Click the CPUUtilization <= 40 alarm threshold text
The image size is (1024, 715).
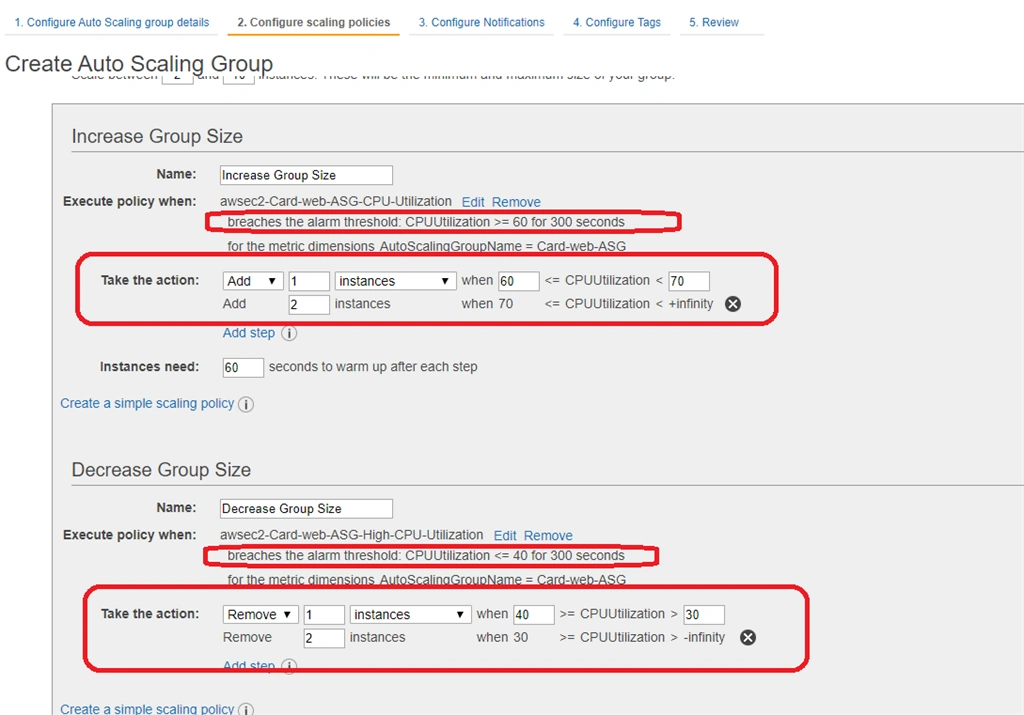(426, 556)
